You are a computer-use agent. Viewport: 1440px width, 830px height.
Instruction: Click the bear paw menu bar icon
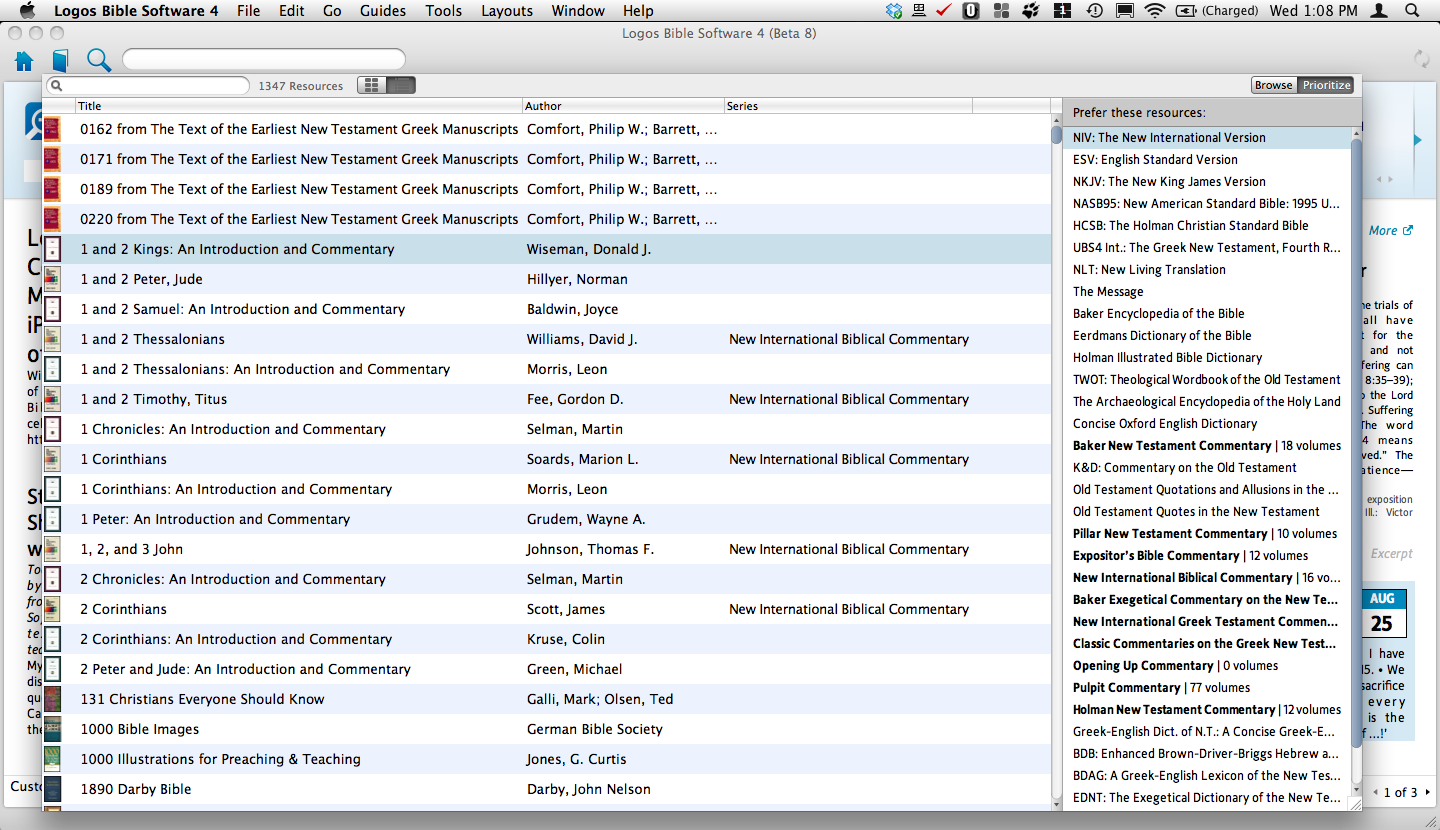(x=1030, y=11)
